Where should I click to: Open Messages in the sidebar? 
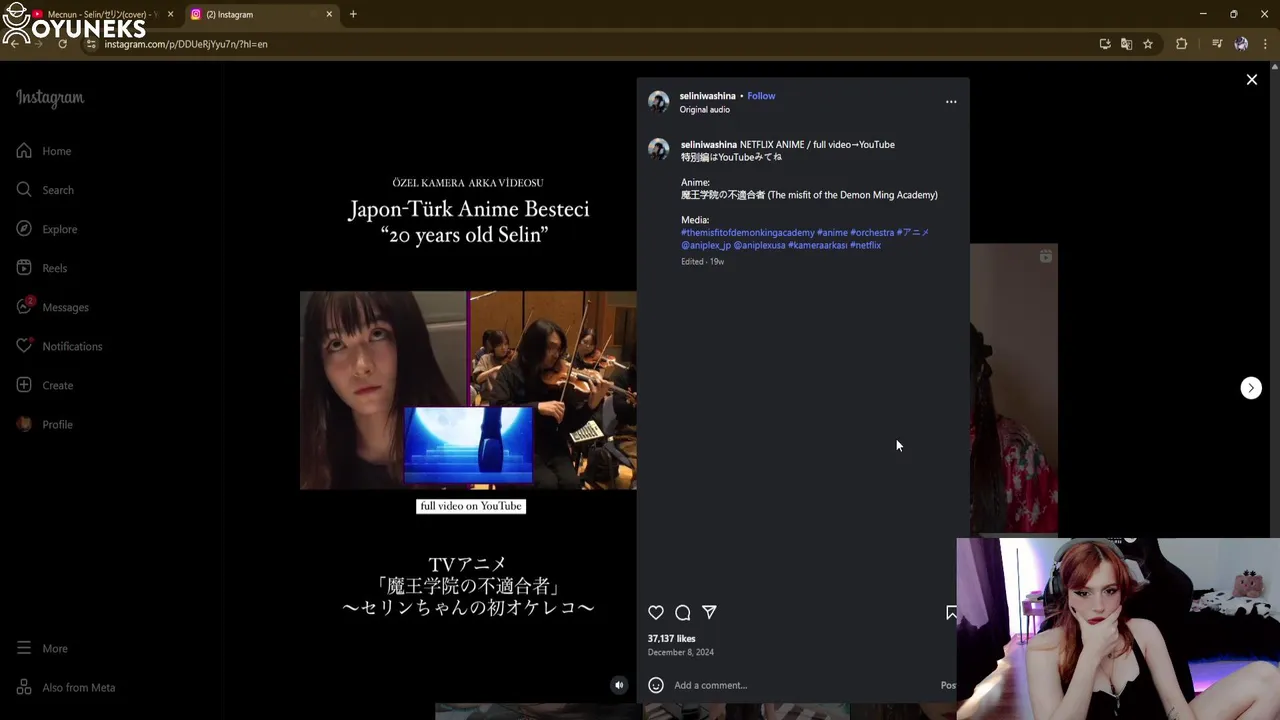tap(52, 307)
